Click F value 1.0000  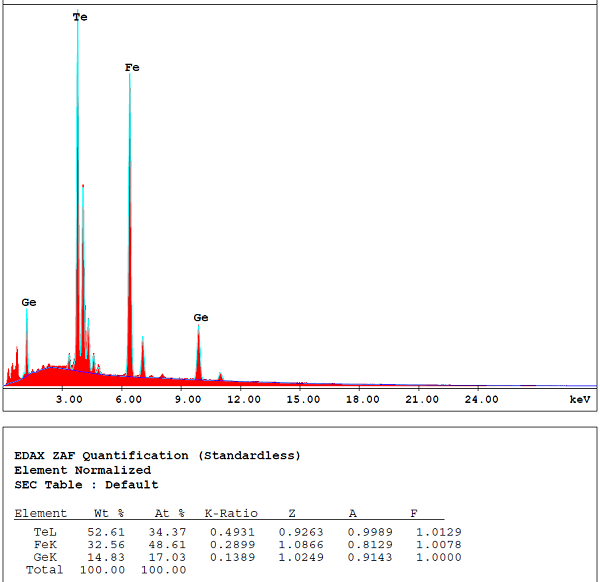[439, 558]
